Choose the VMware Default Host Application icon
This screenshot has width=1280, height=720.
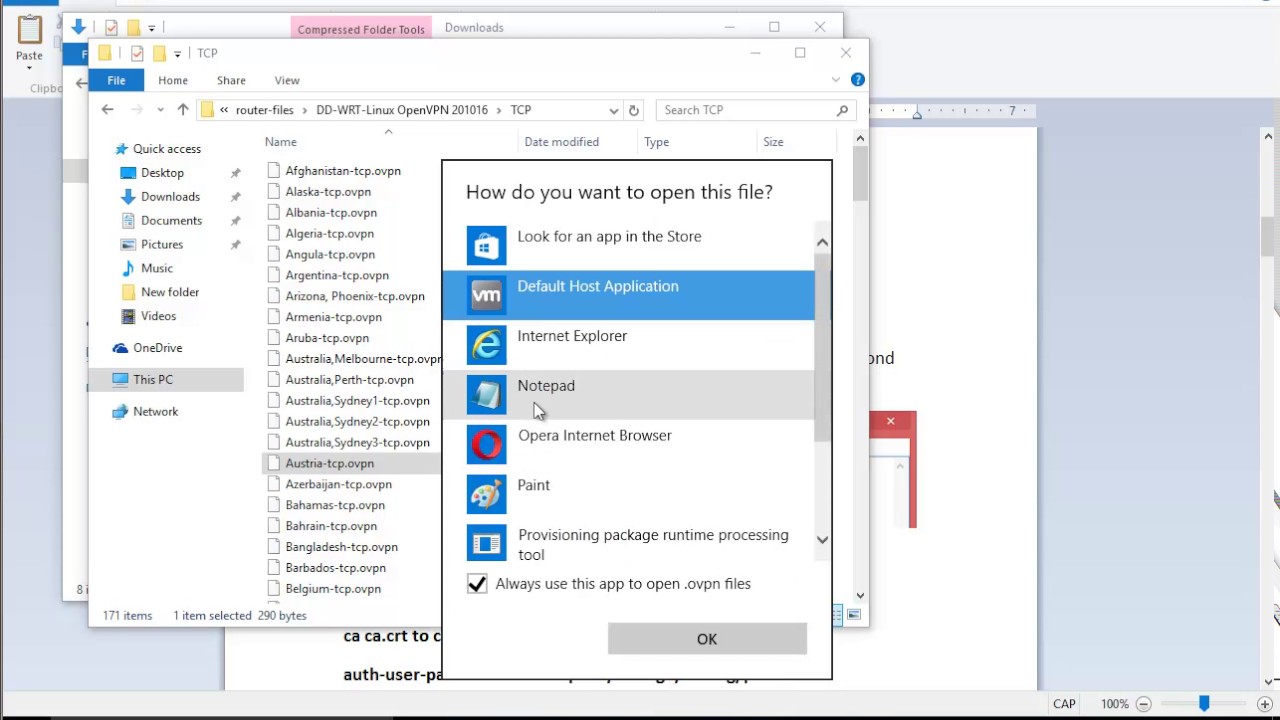tap(486, 295)
